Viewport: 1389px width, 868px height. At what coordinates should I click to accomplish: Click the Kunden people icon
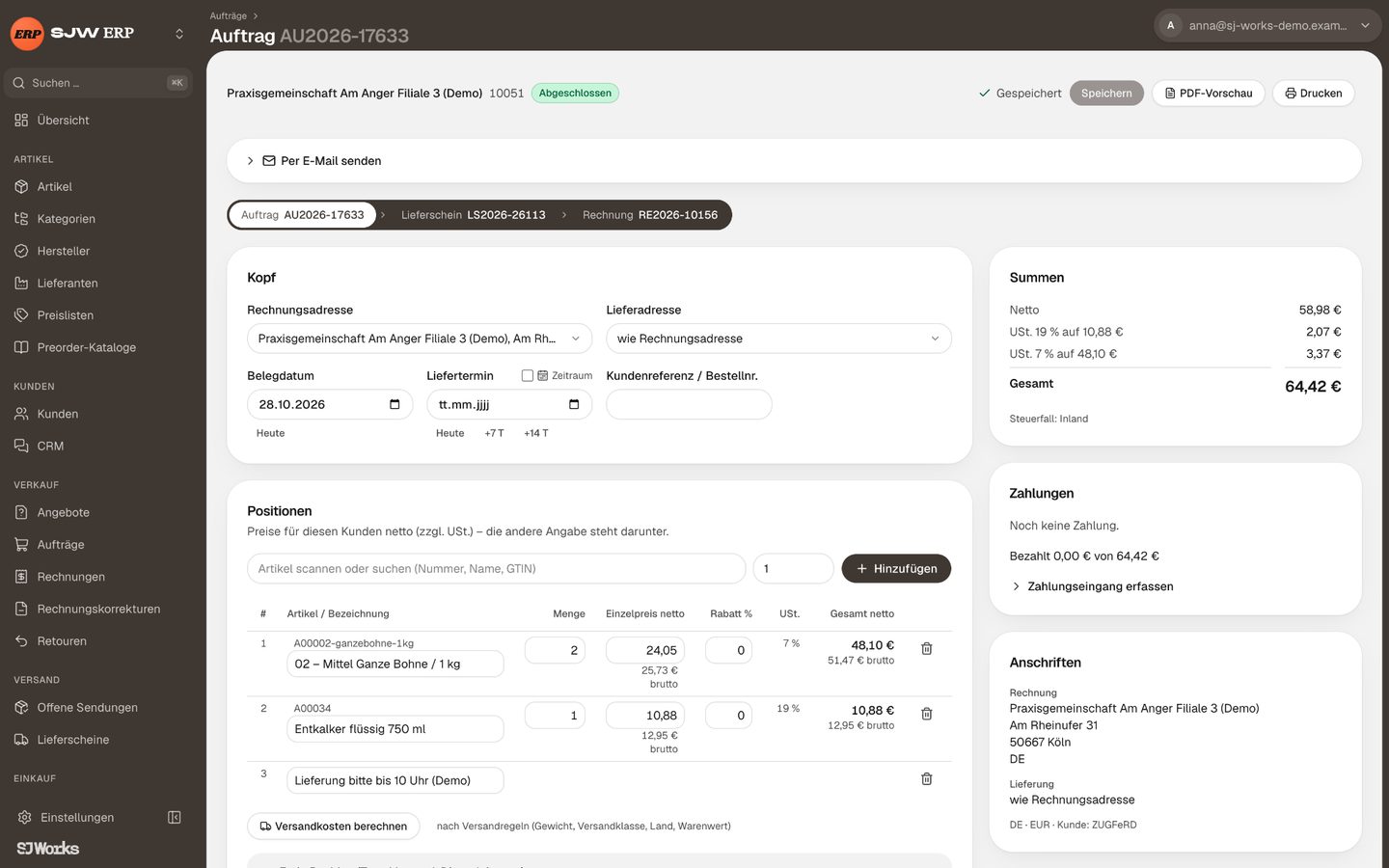(x=21, y=414)
